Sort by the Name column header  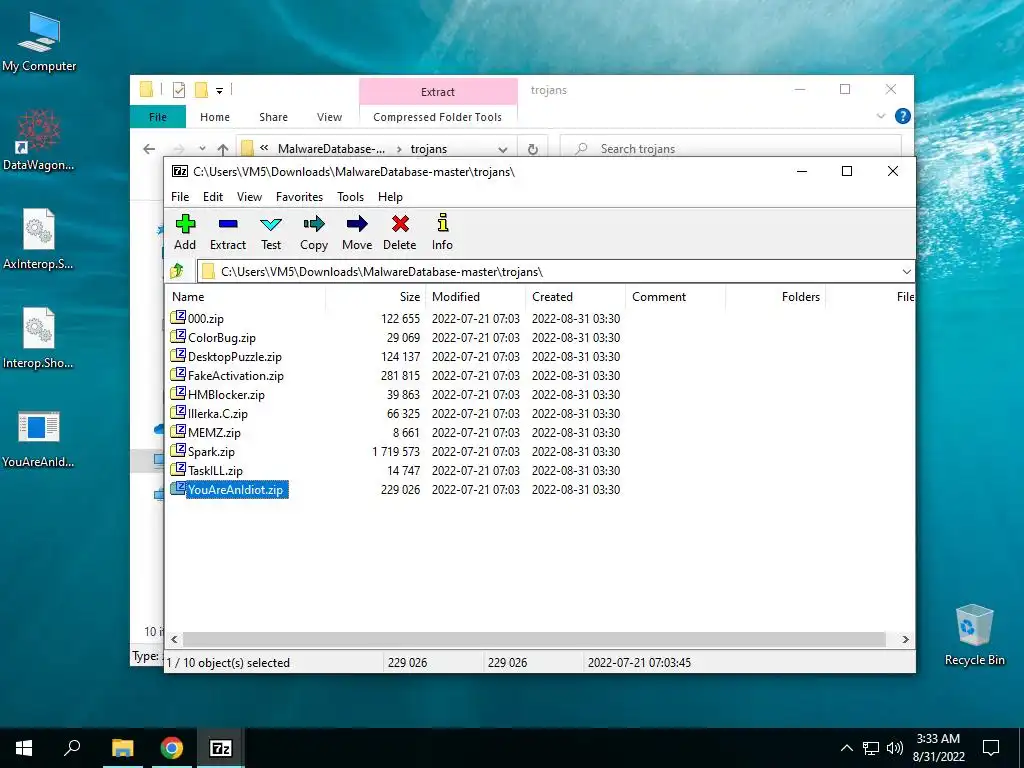click(246, 296)
